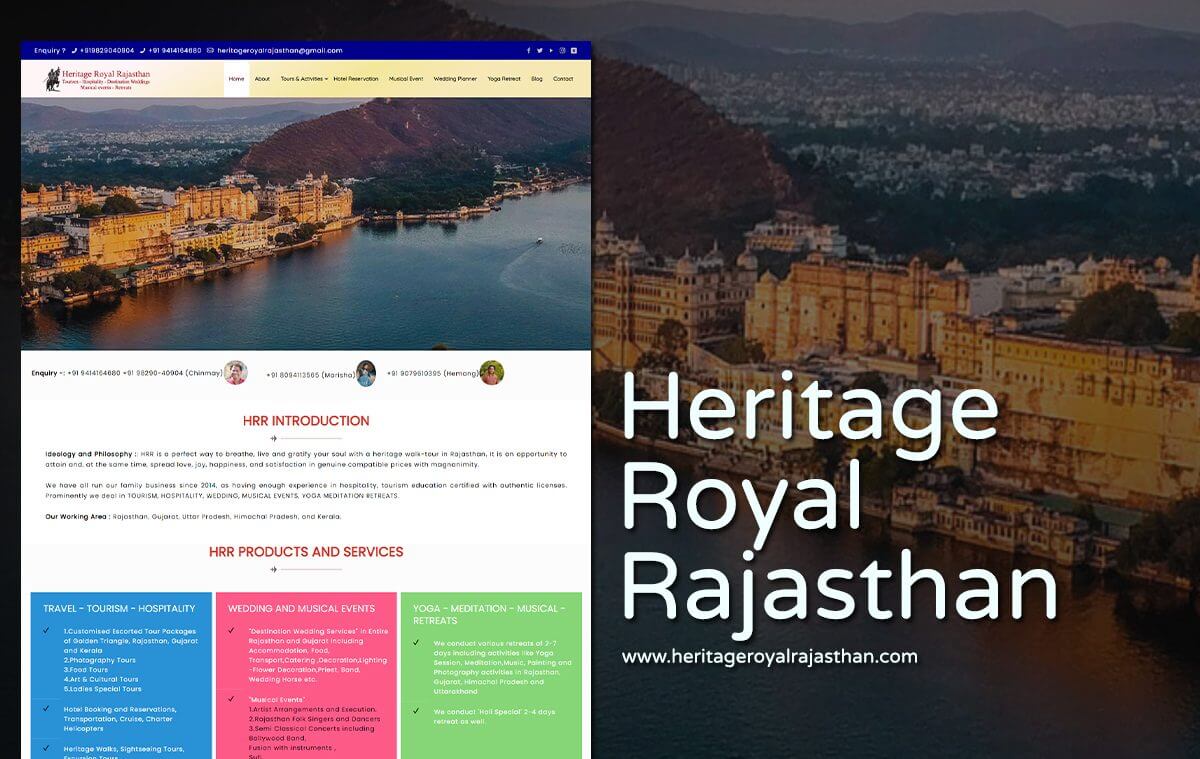The width and height of the screenshot is (1200, 759).
Task: Click the first checkmark in the Travel card
Action: [46, 631]
